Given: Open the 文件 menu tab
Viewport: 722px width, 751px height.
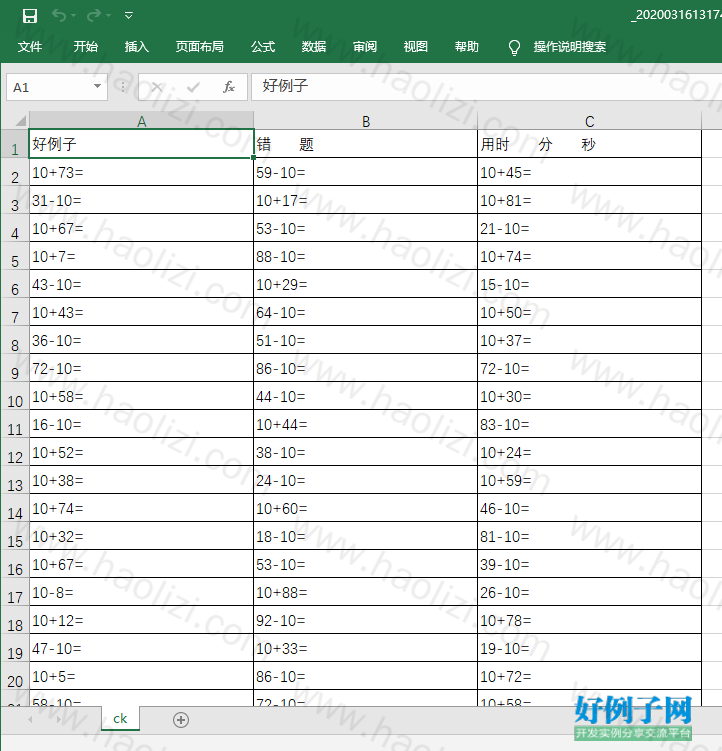Looking at the screenshot, I should click(30, 46).
